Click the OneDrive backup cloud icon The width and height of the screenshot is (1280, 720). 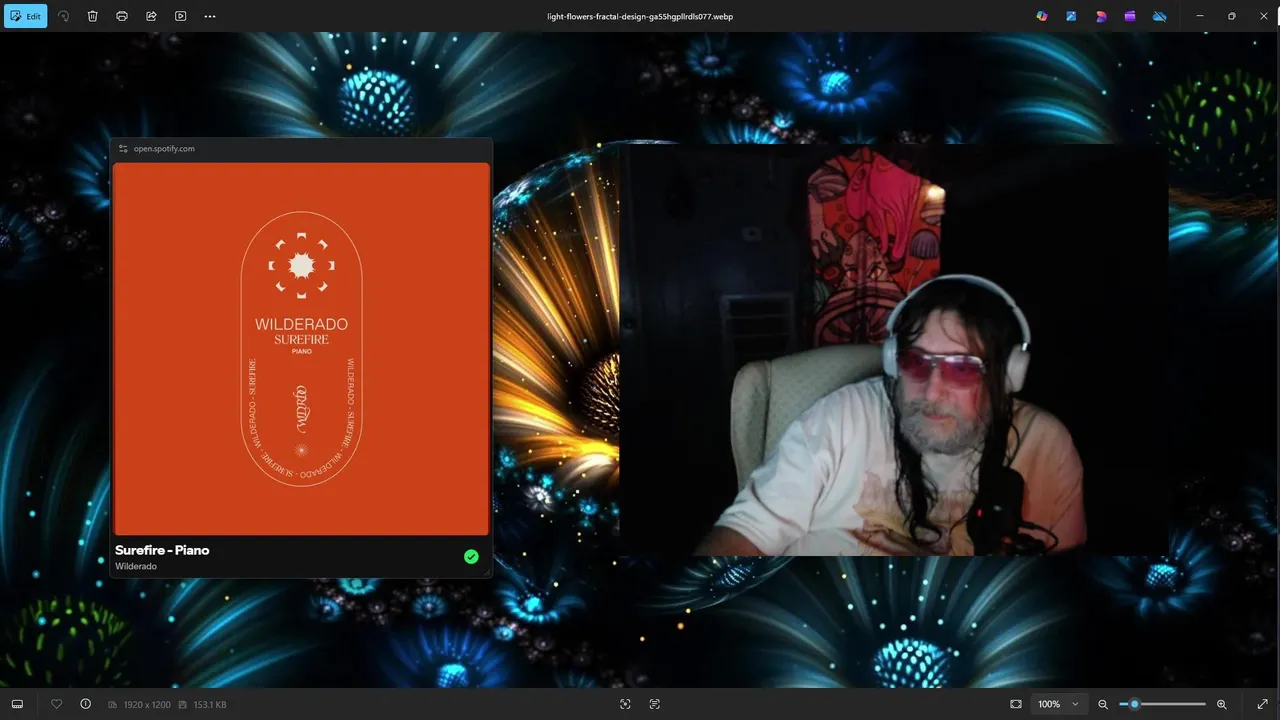1160,16
